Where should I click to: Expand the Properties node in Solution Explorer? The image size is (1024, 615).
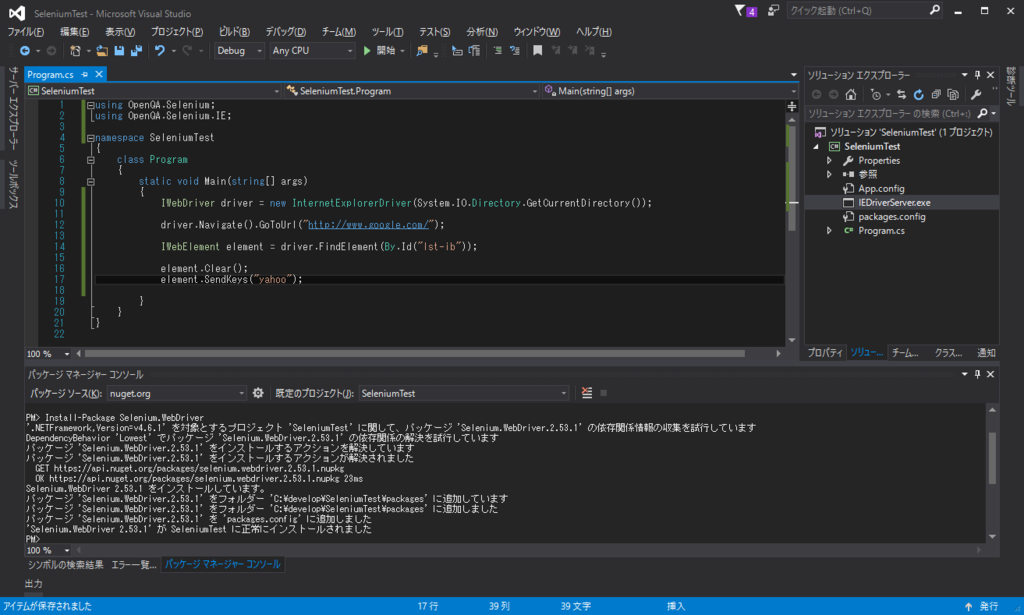click(829, 161)
